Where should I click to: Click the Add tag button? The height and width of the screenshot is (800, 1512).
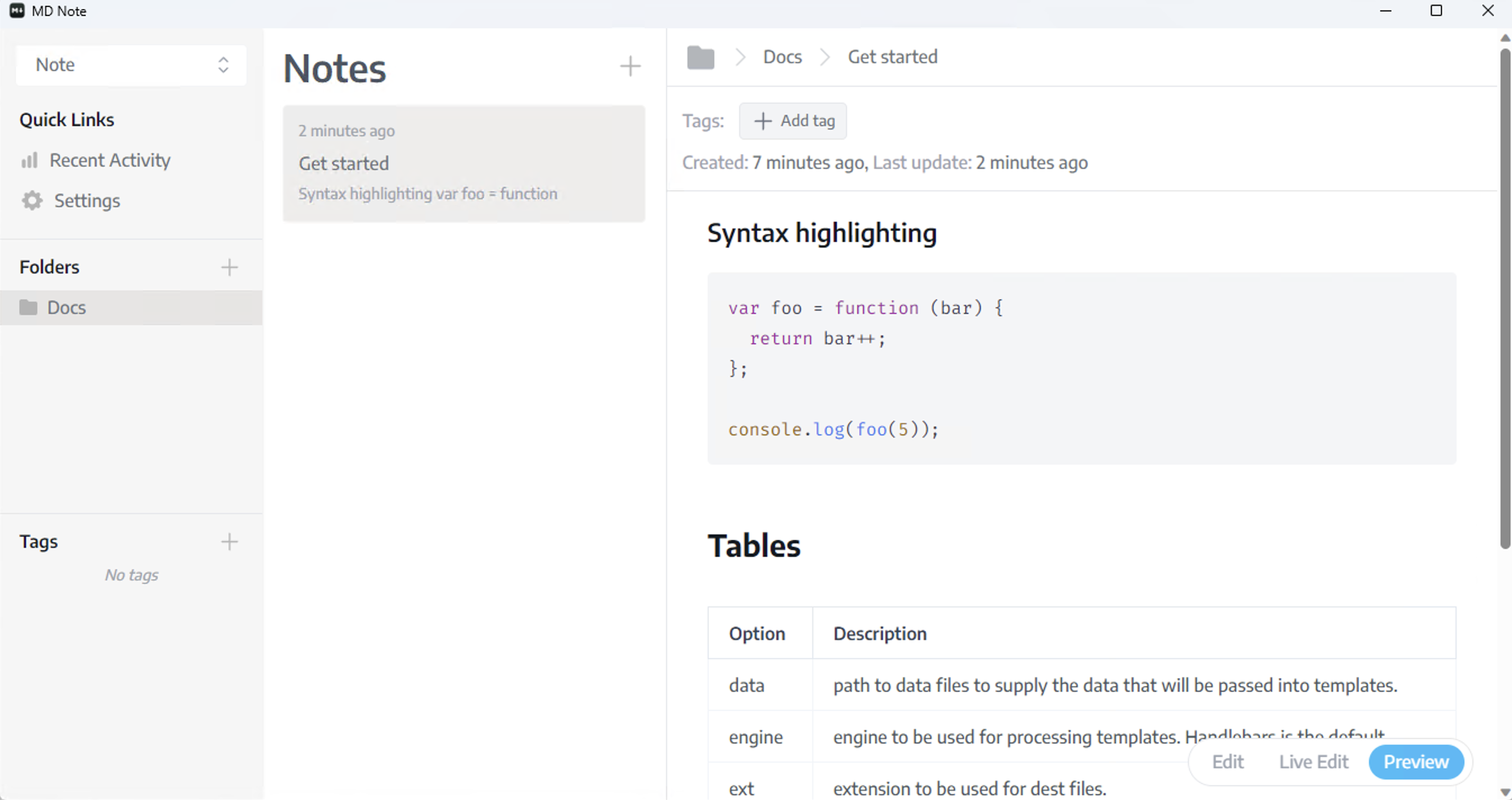pos(793,121)
